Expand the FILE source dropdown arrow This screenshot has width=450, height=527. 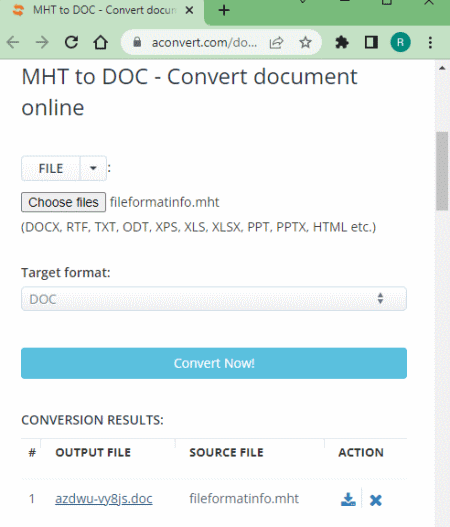[93, 168]
